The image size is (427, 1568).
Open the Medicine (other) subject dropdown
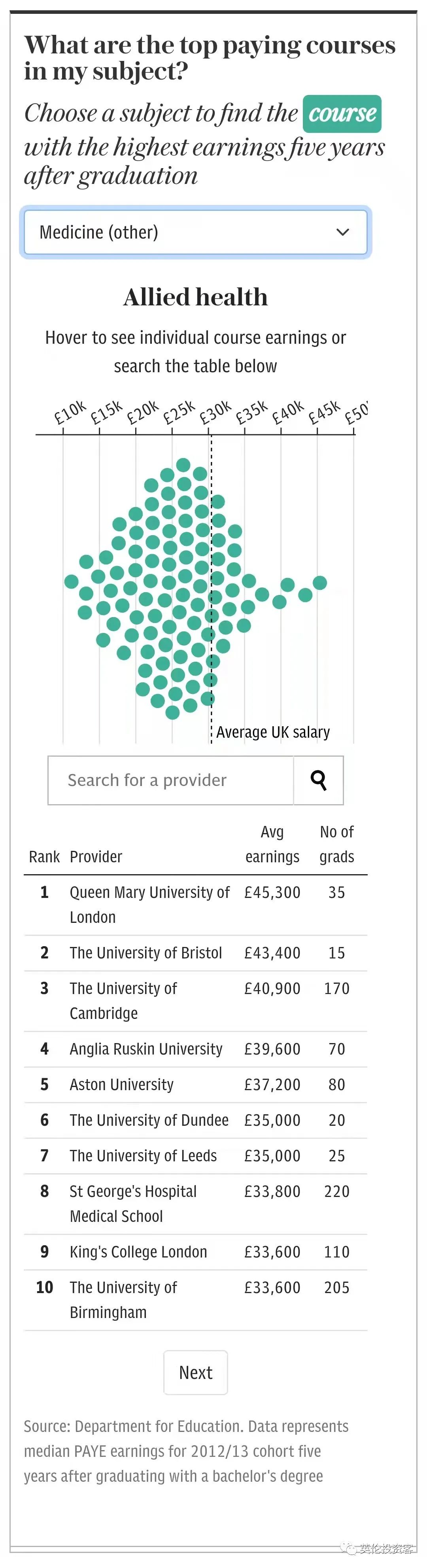[x=195, y=232]
